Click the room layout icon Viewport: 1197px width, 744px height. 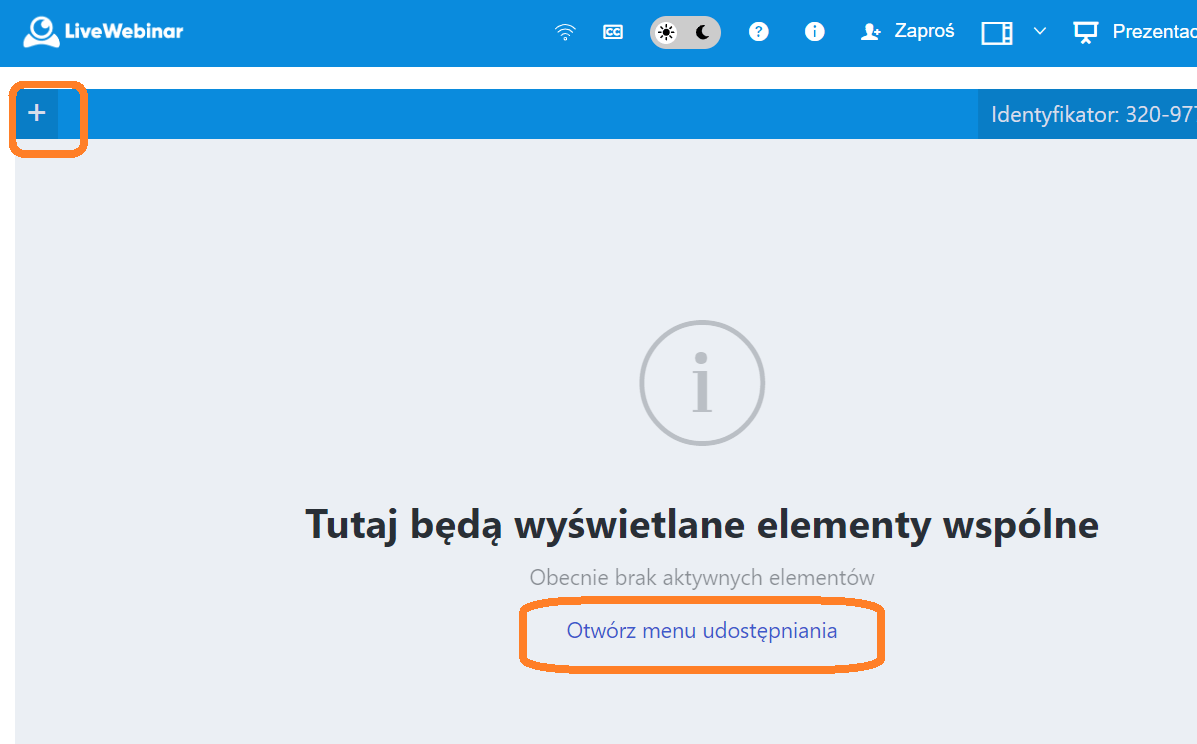click(x=997, y=32)
